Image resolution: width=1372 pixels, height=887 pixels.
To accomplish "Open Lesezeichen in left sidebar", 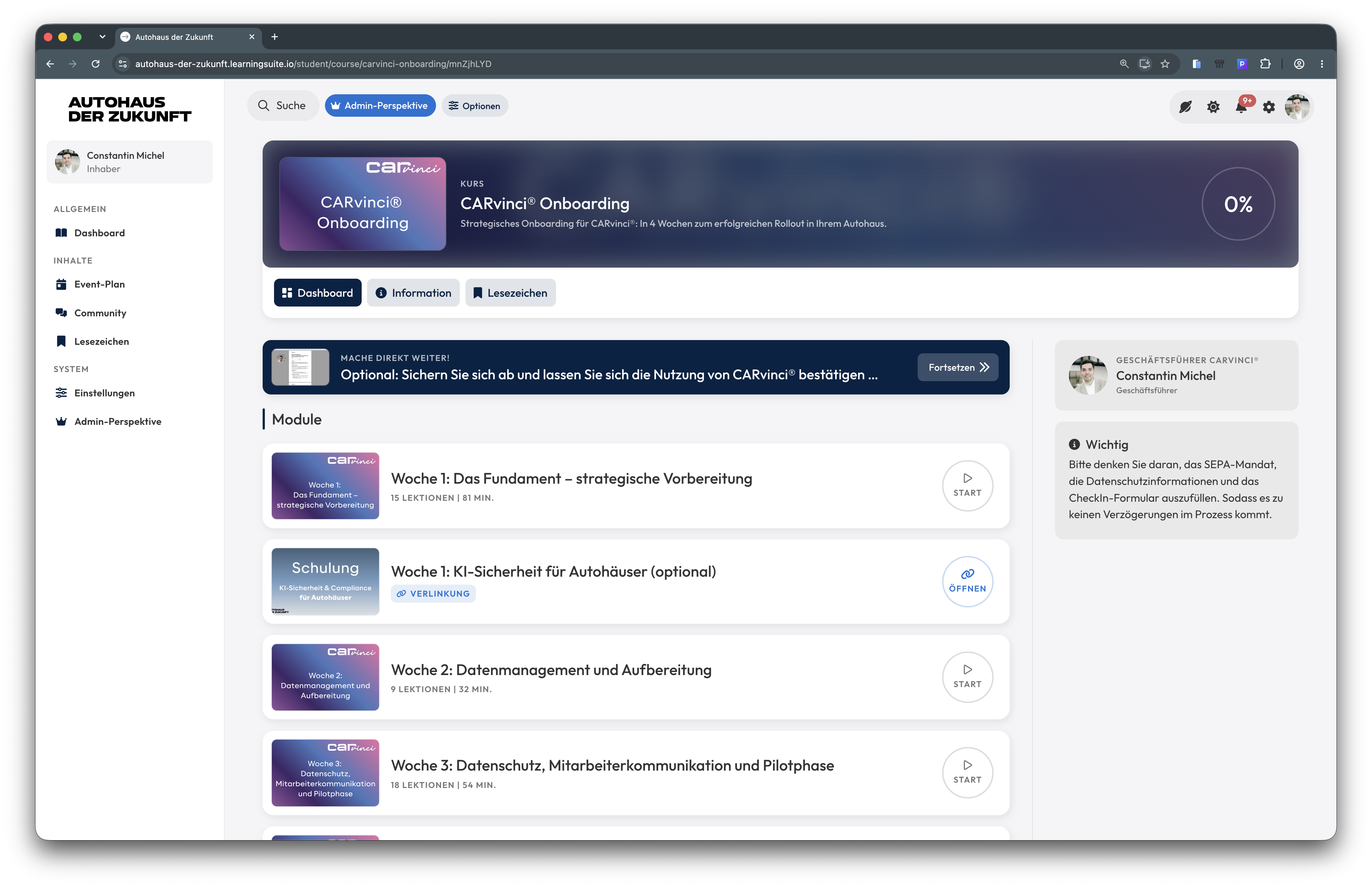I will [101, 341].
